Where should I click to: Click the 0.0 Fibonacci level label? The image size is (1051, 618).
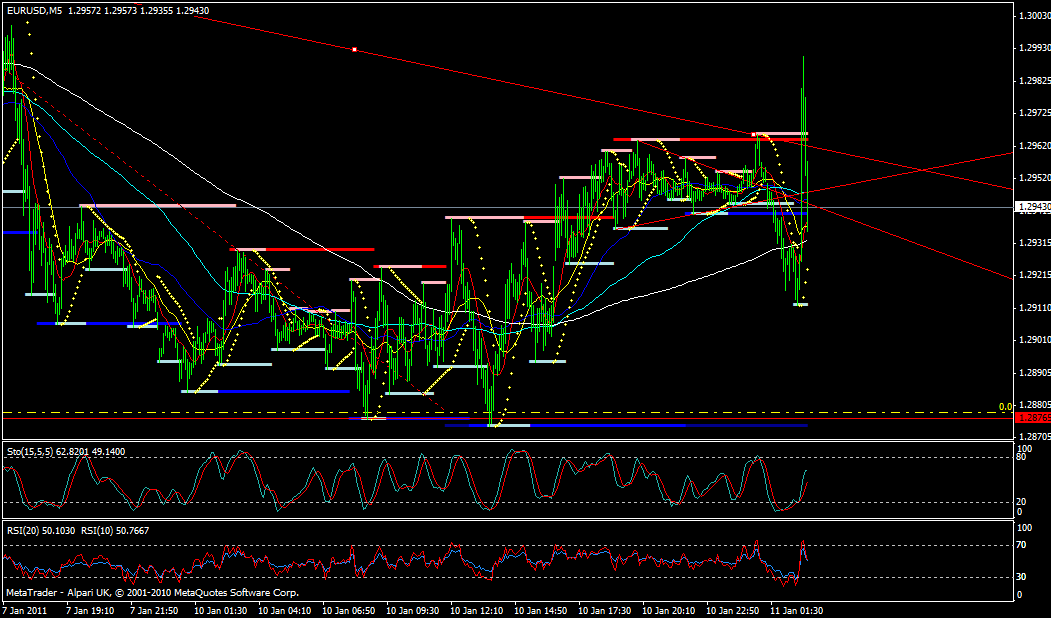point(1005,407)
